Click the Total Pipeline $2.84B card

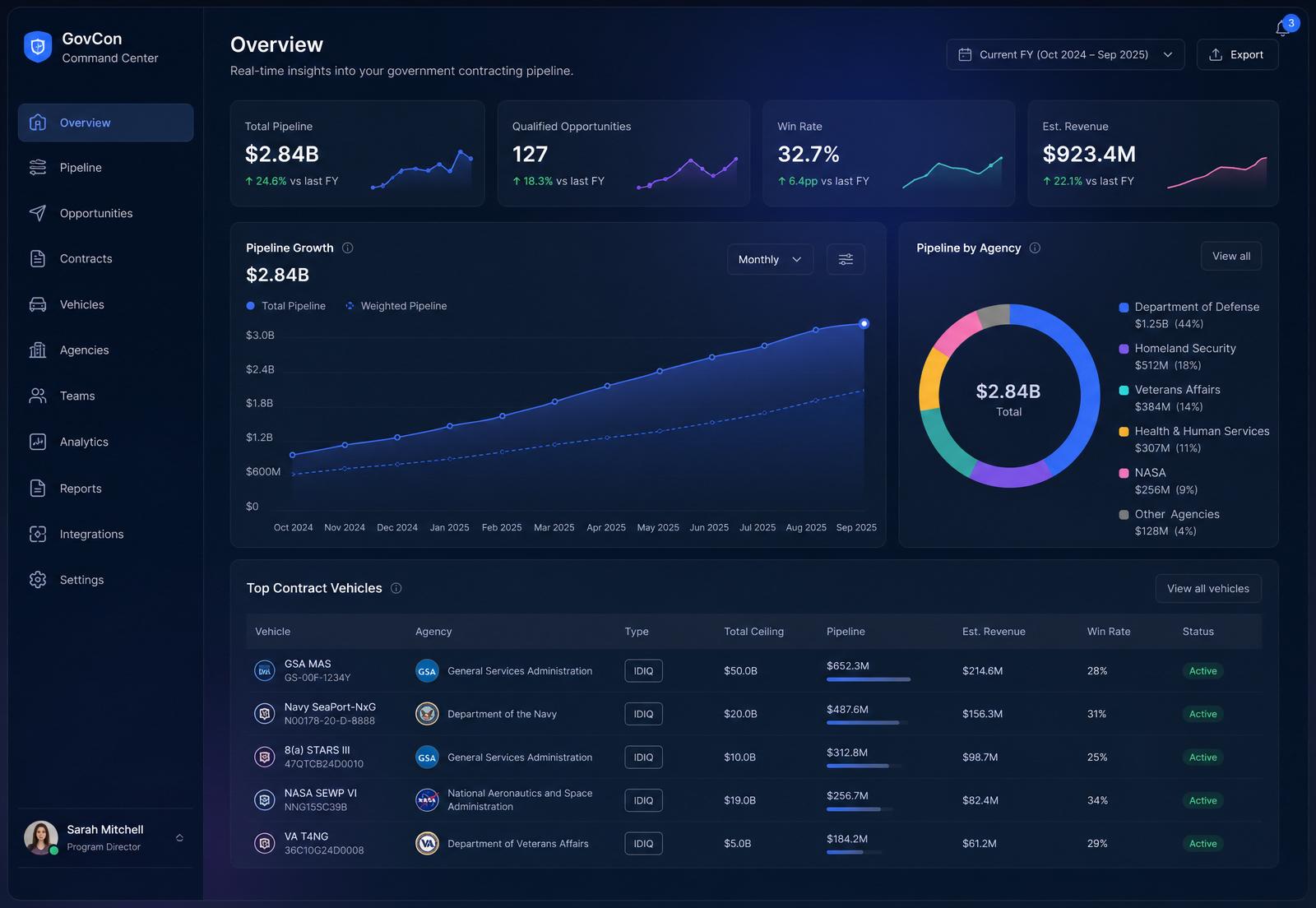(358, 153)
